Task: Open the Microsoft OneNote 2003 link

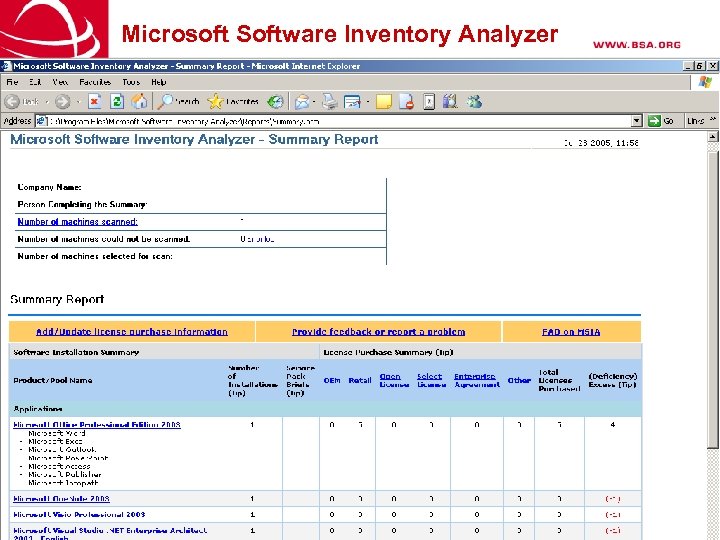Action: point(62,499)
